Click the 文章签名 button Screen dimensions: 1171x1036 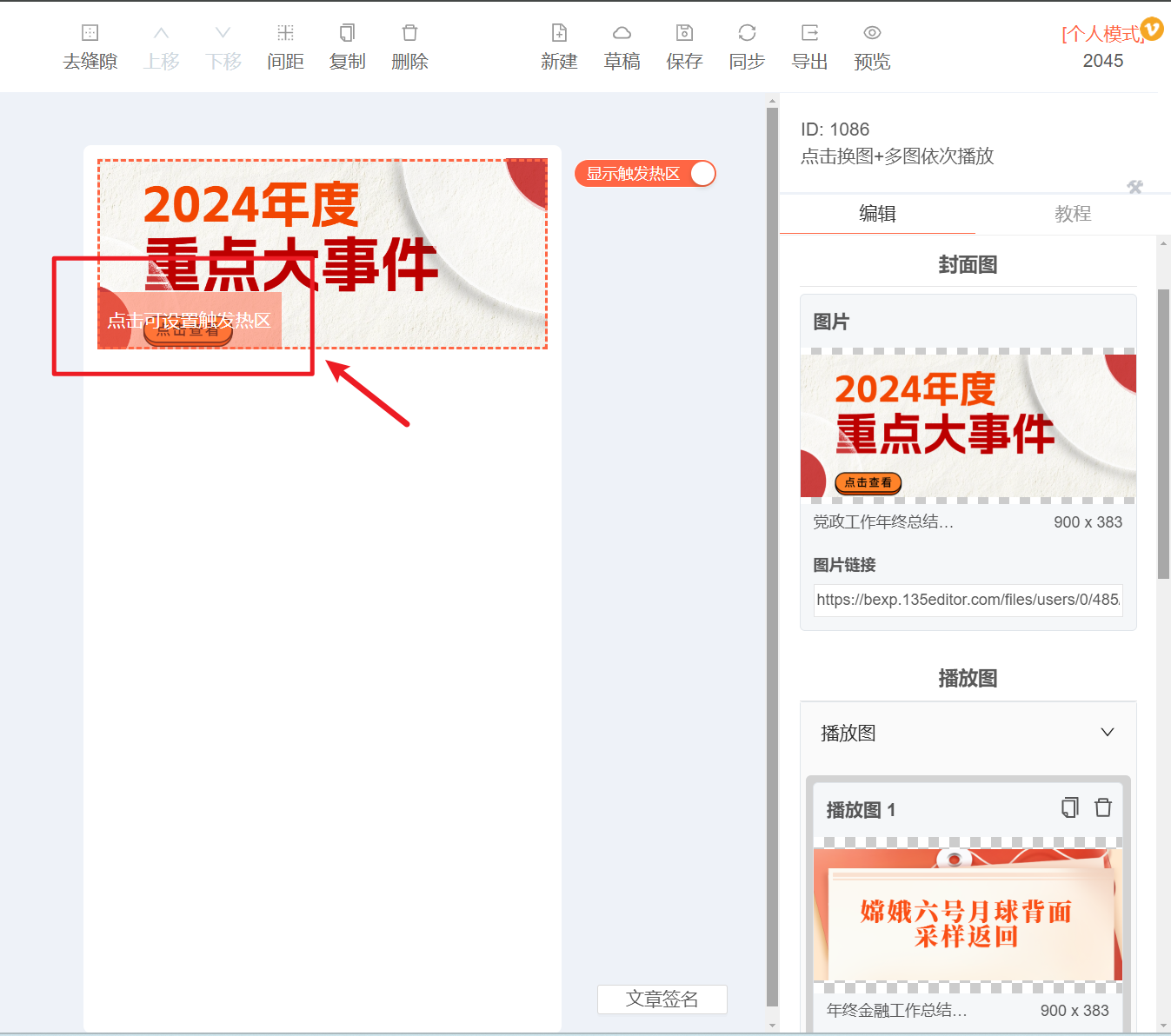pyautogui.click(x=662, y=999)
